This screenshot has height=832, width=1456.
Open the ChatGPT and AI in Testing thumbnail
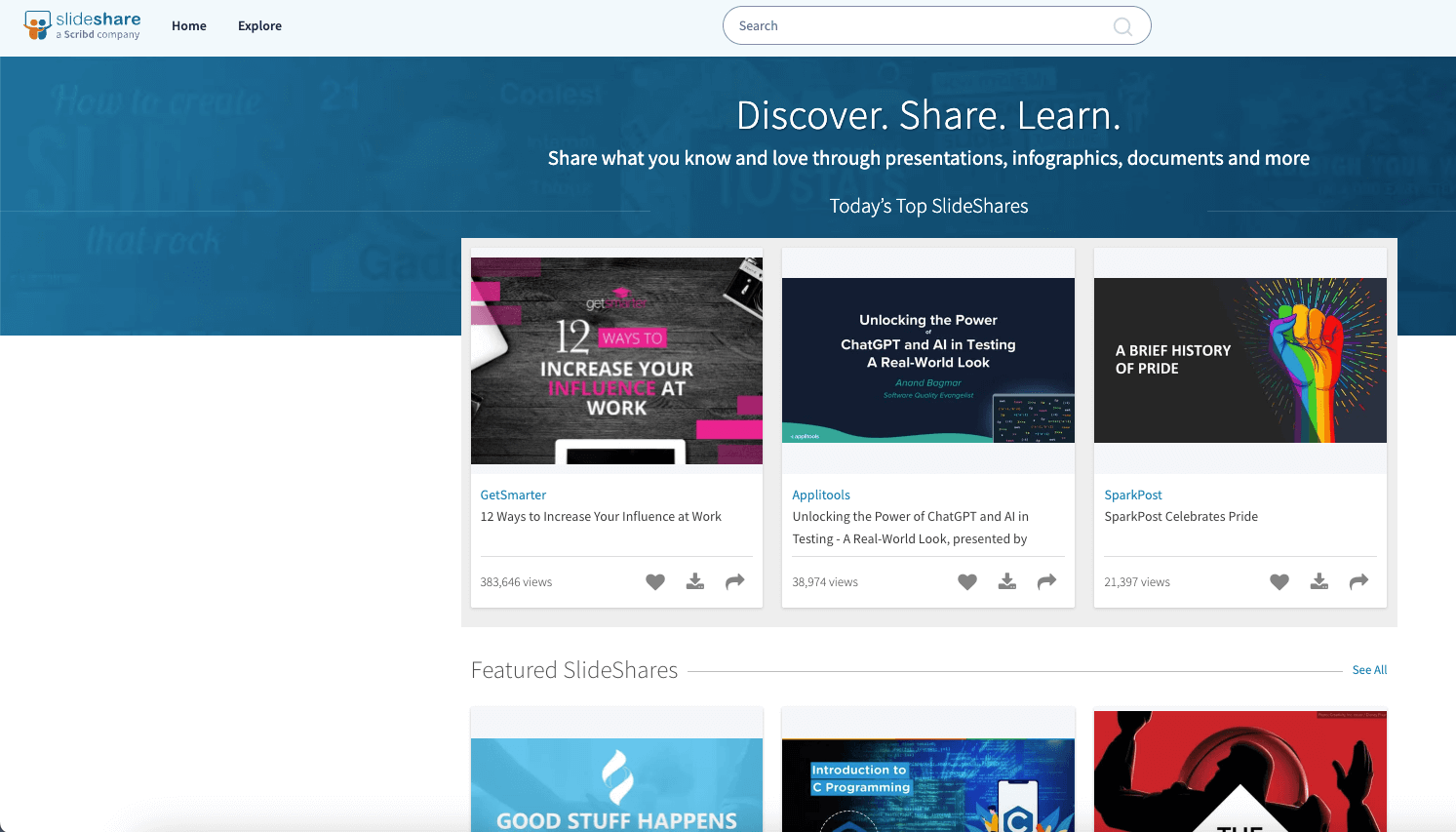pos(928,360)
